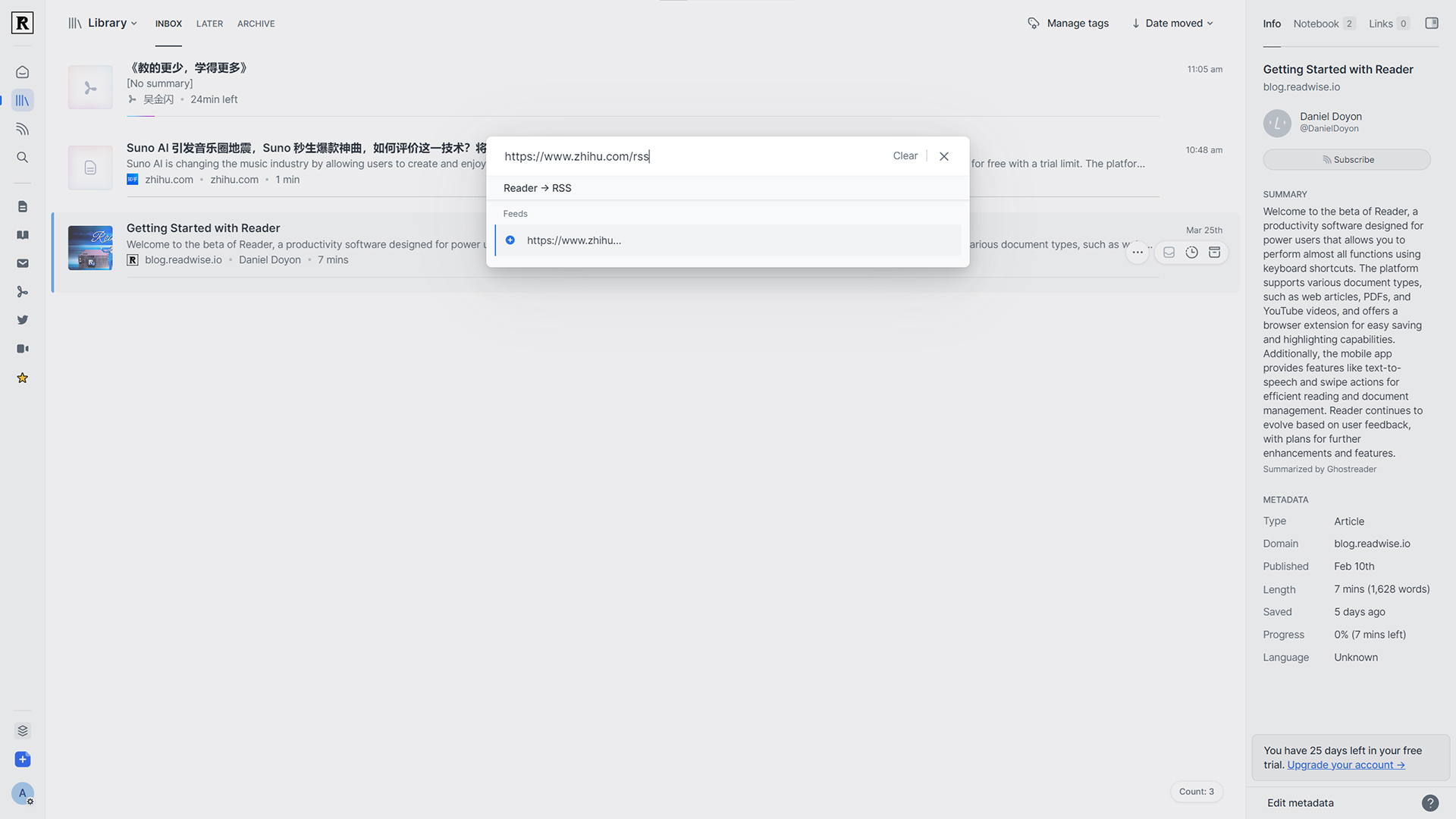Screen dimensions: 1456x819
Task: Click the Search magnifier in sidebar
Action: click(x=23, y=158)
